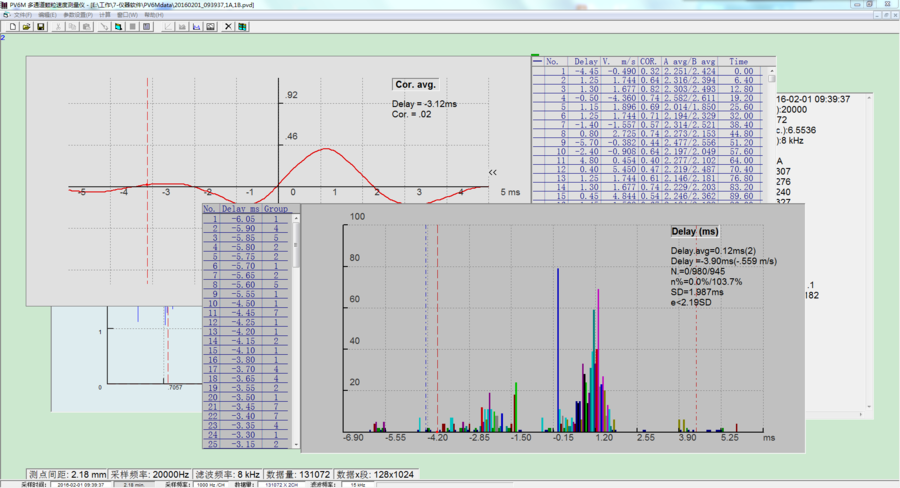Viewport: 900px width, 488px height.
Task: Select group table row 1 with delay -6.05
Action: pos(247,219)
